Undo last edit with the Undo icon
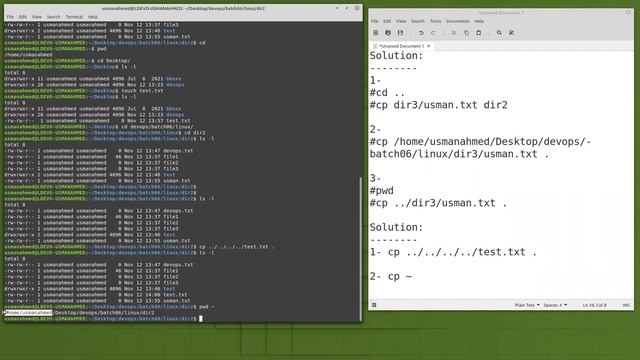Image resolution: width=640 pixels, height=360 pixels. pos(421,33)
